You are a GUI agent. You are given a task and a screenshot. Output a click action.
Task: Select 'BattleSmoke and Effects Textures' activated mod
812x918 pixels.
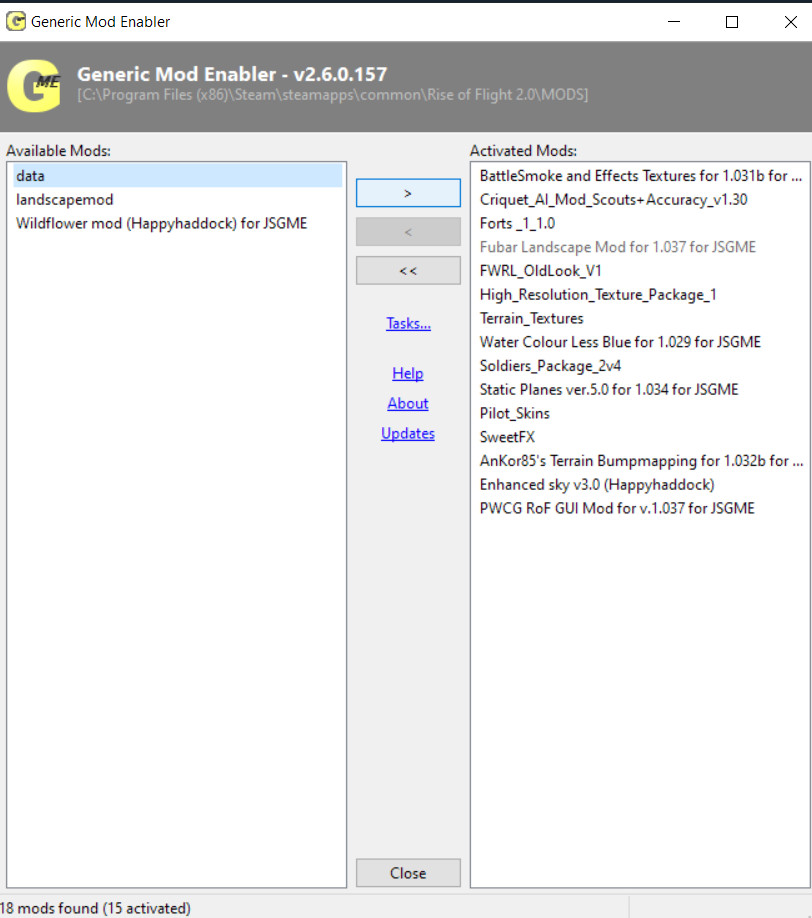[640, 176]
